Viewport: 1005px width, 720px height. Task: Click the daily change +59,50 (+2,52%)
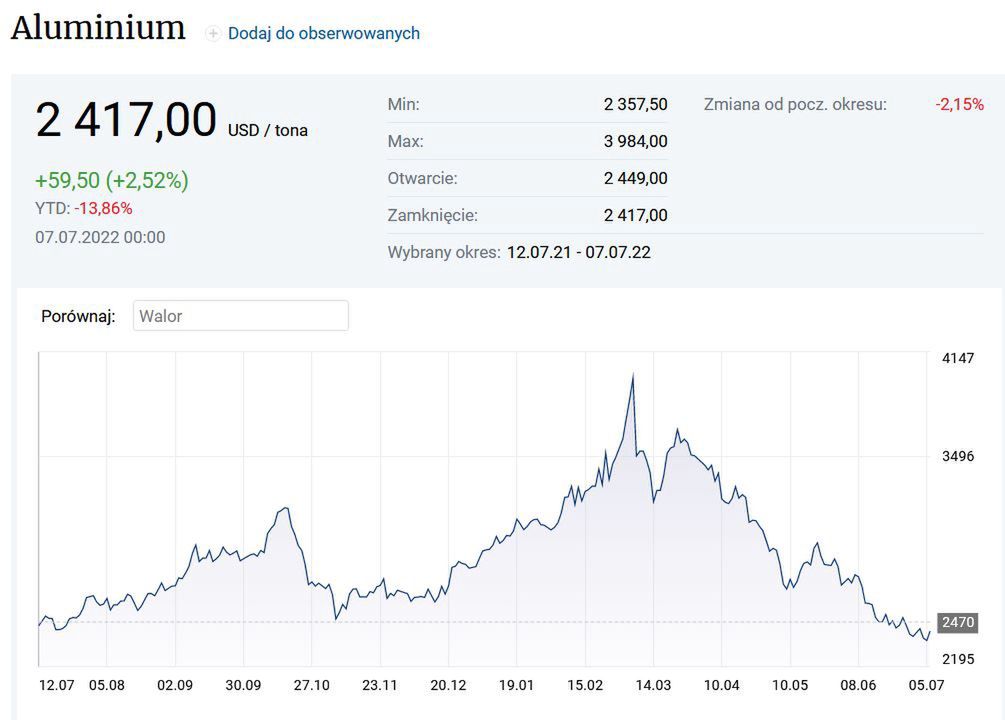point(112,180)
